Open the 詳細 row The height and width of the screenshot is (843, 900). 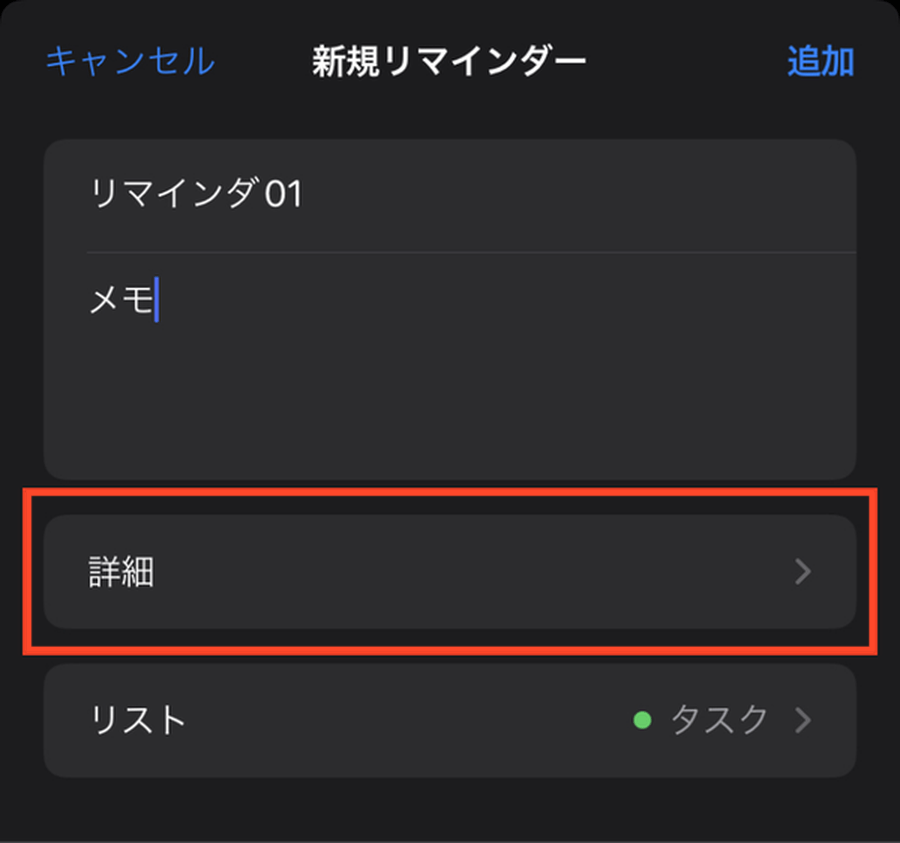pyautogui.click(x=450, y=572)
